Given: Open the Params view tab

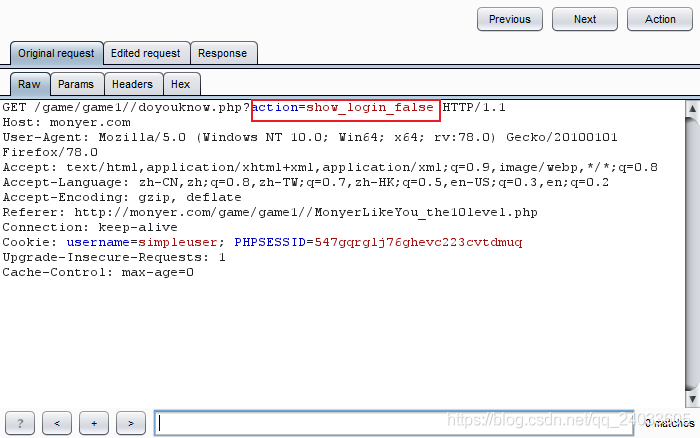Looking at the screenshot, I should [x=76, y=84].
